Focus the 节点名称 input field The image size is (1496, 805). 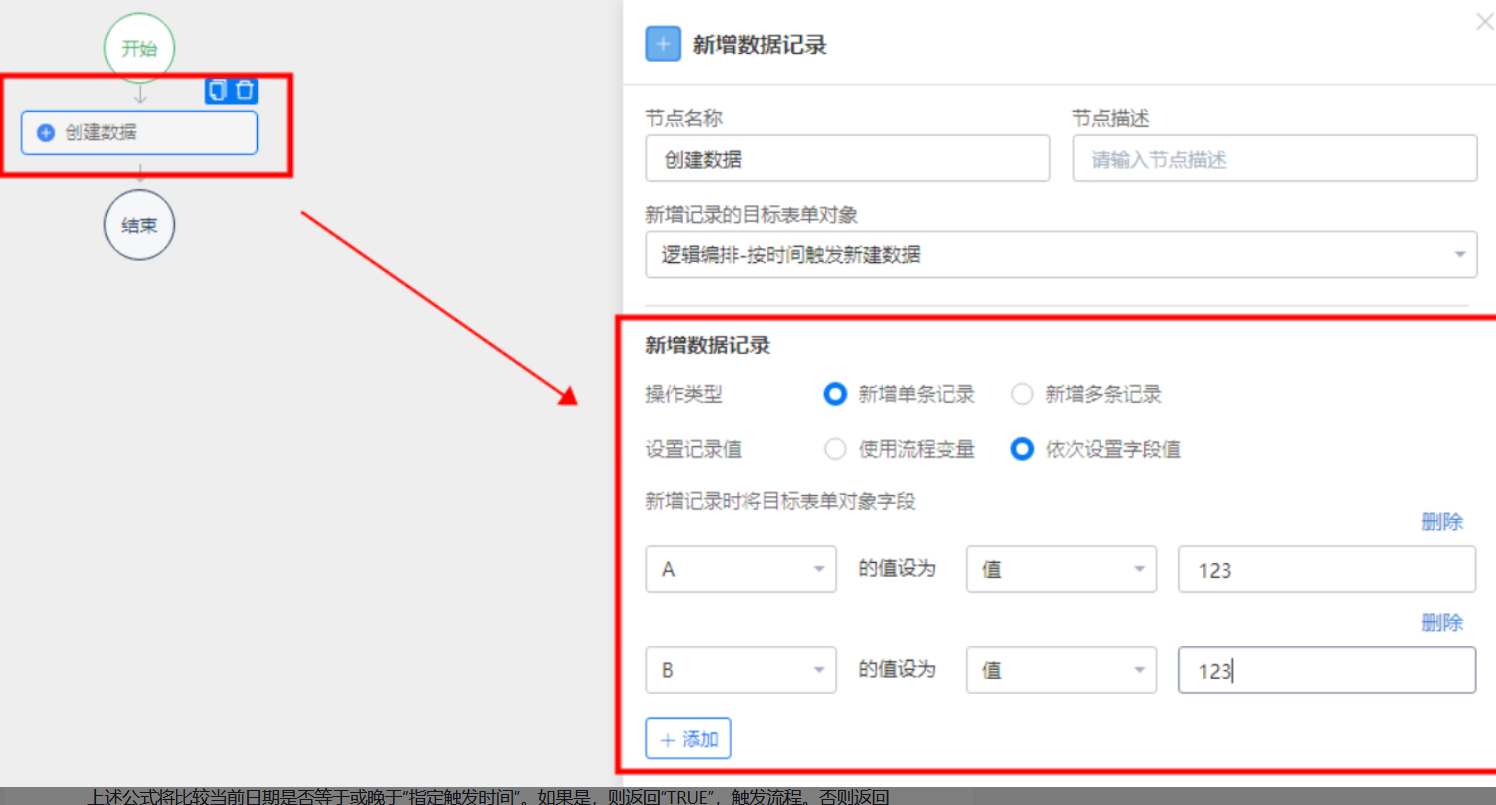pos(847,159)
